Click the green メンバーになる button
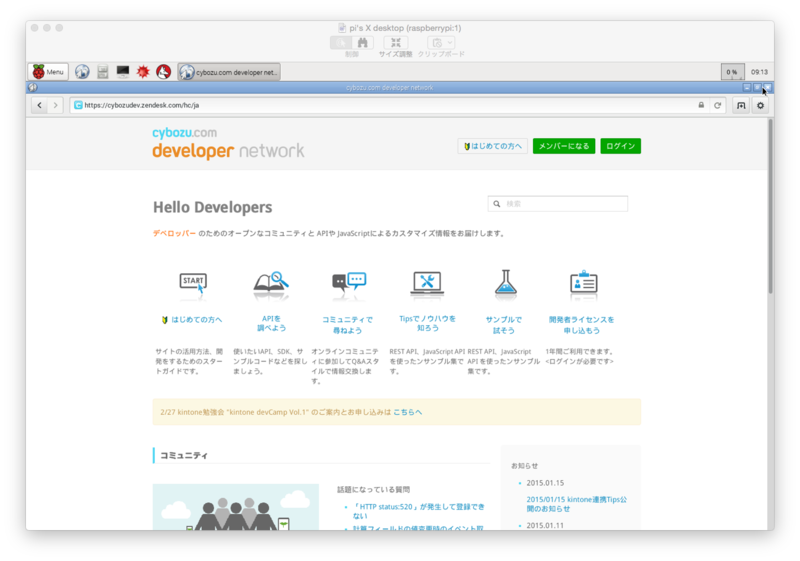 (x=564, y=146)
